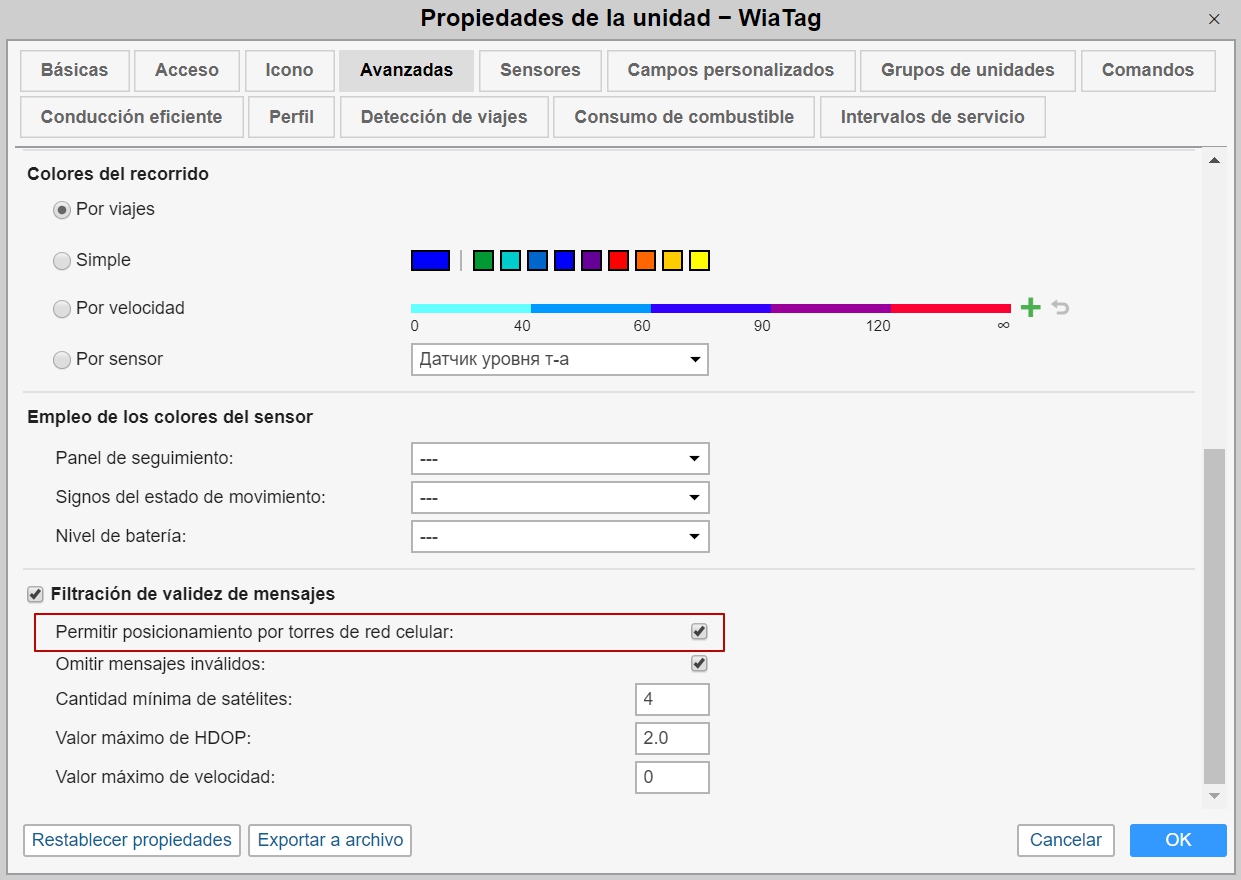Close the unit properties dialog with X
Screen dimensions: 1241x880
[1214, 19]
